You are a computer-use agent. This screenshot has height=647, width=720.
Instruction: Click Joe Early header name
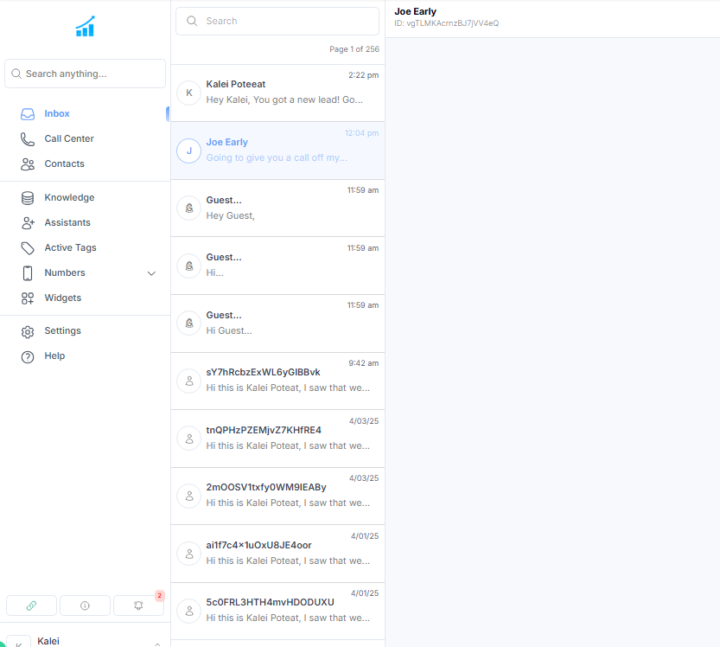pos(415,11)
